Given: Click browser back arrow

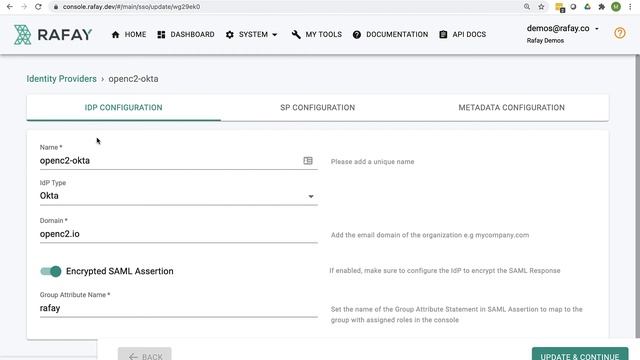Looking at the screenshot, I should click(x=10, y=7).
